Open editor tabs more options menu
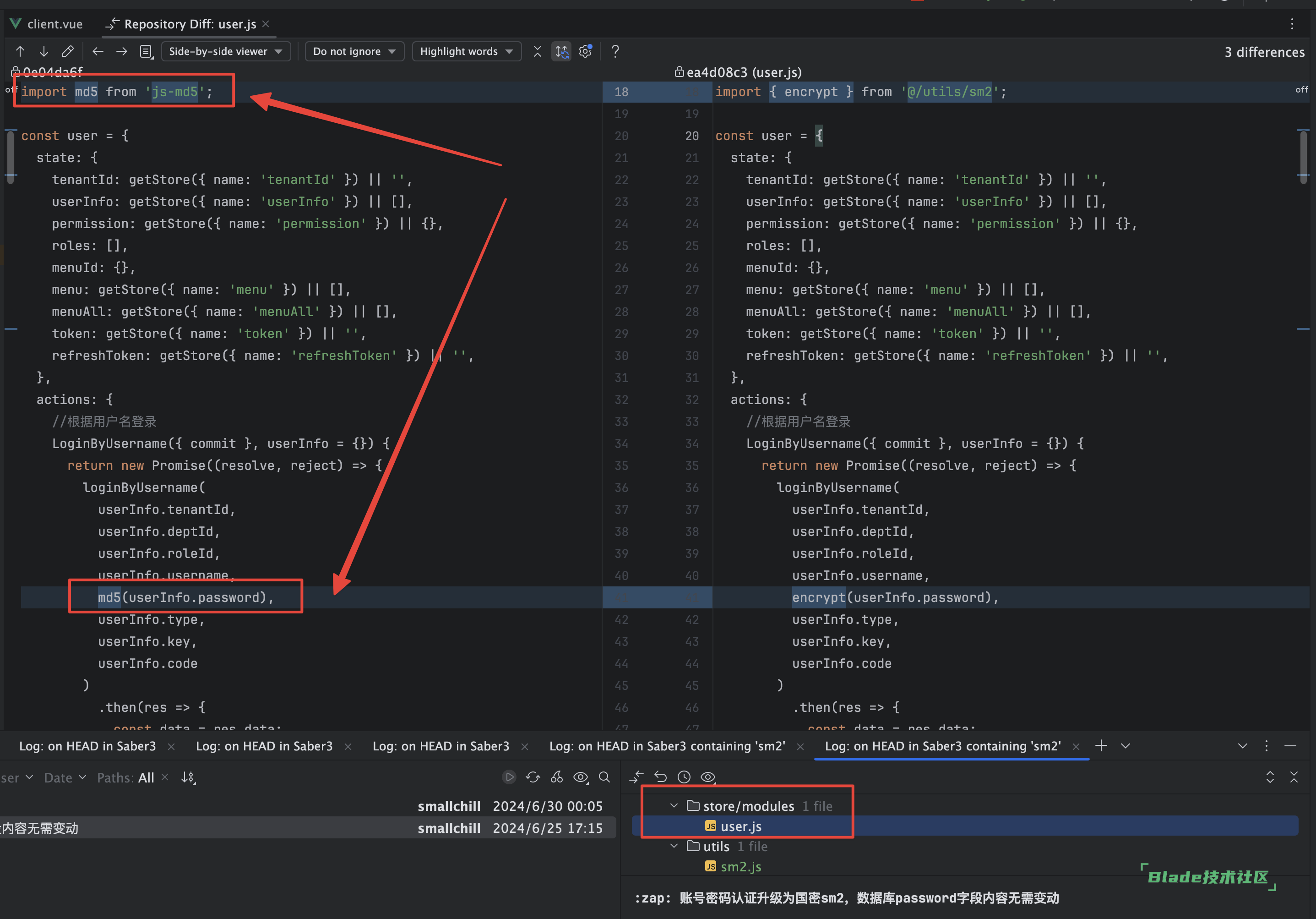 tap(1292, 24)
